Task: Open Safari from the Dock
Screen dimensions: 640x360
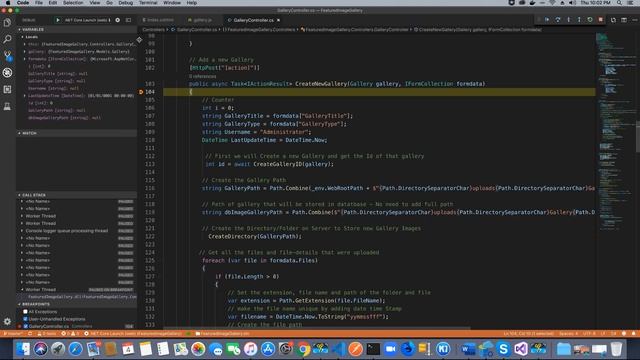Action: [x=76, y=349]
